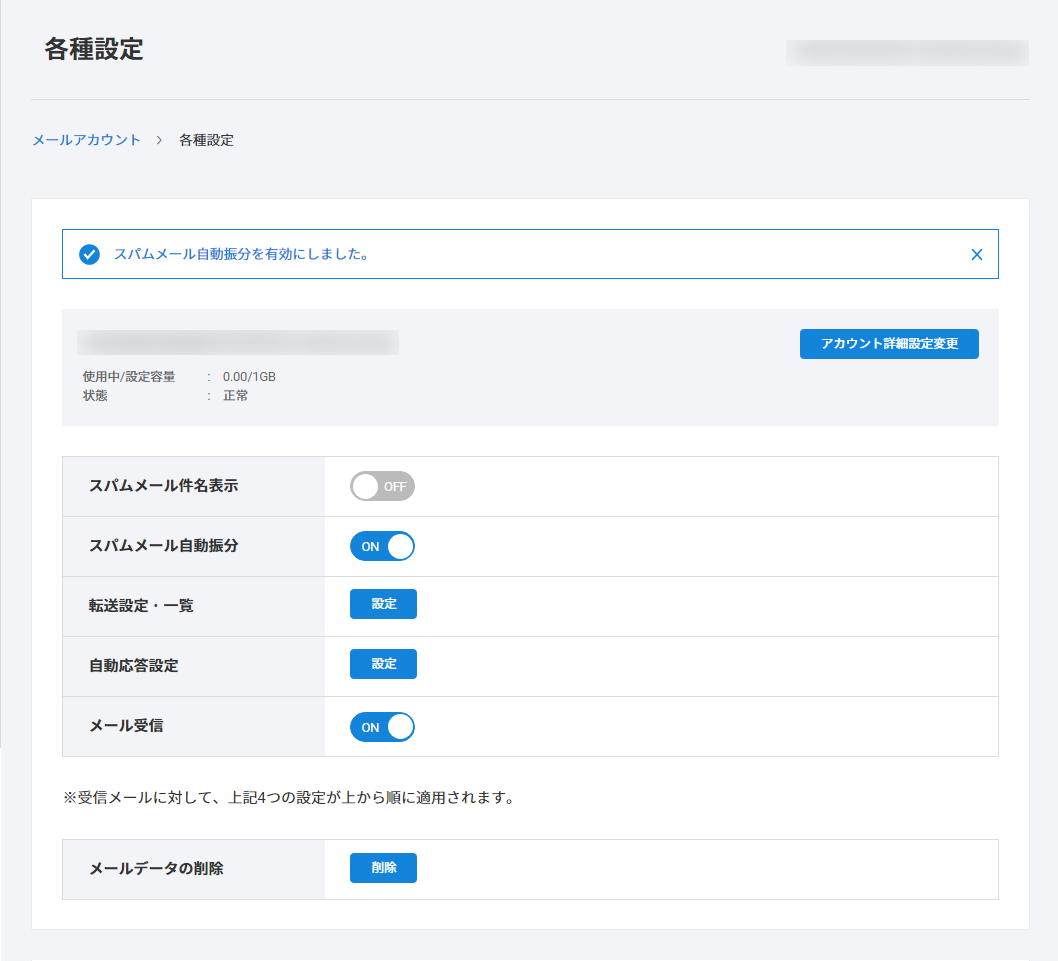
Task: Click the blurred email address in account panel
Action: (238, 342)
